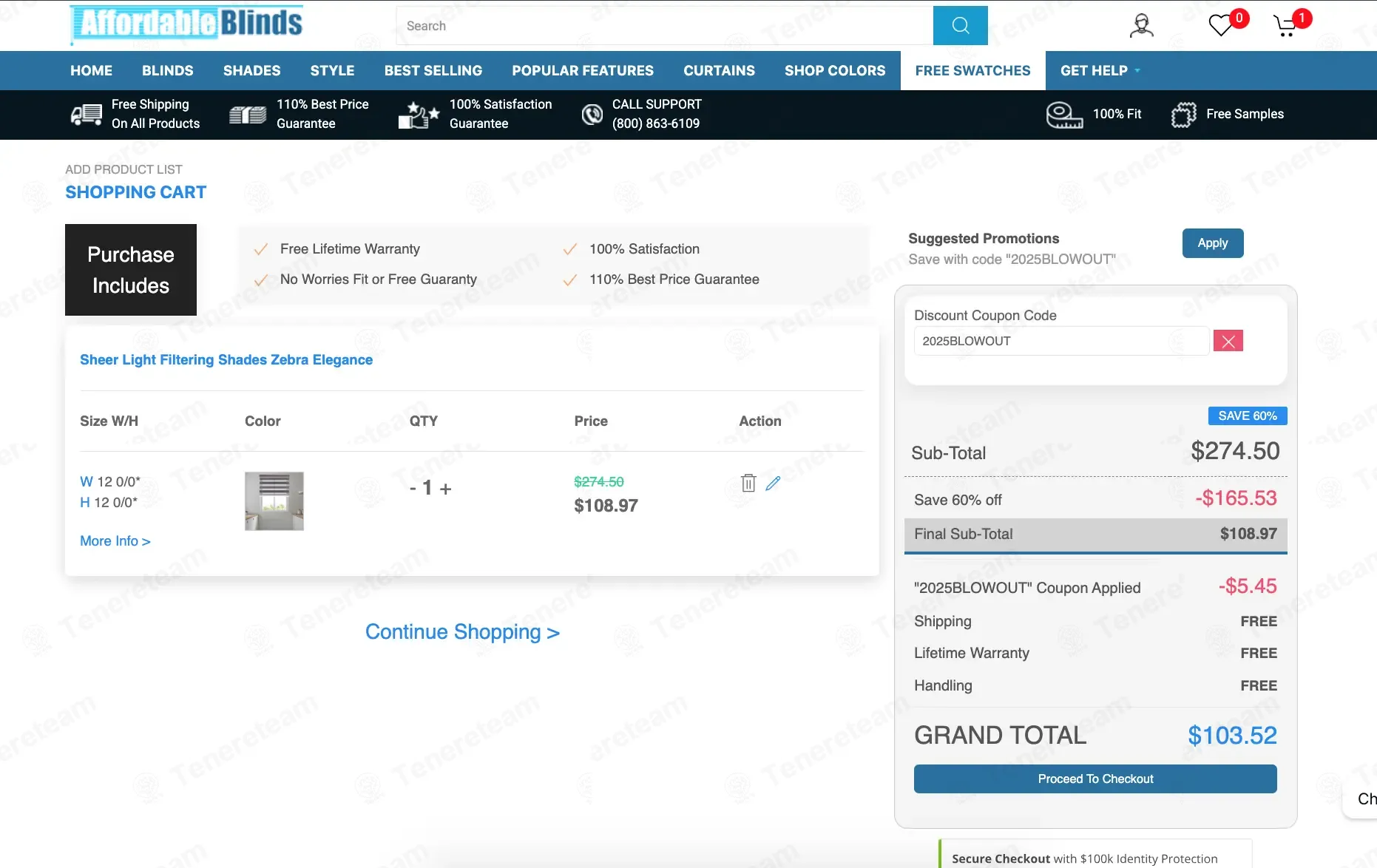Screen dimensions: 1377x868
Task: Click the Best Price Guarantee money icon
Action: tap(248, 115)
